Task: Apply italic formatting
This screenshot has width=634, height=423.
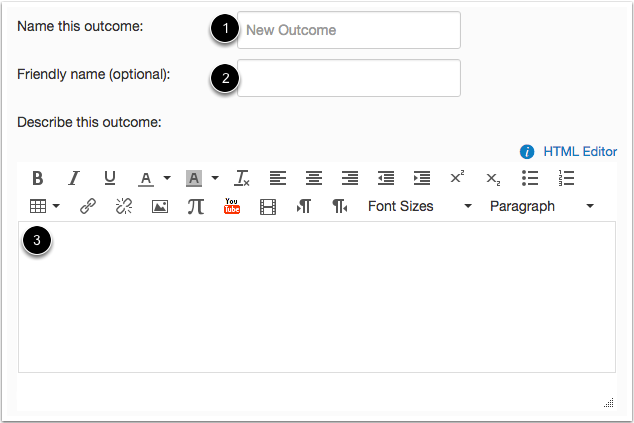Action: 74,178
